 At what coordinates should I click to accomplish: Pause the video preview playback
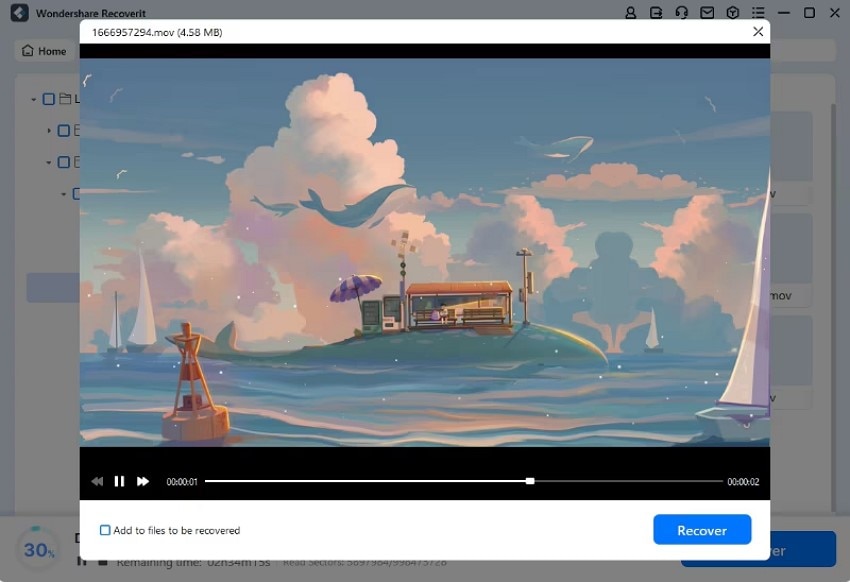119,481
